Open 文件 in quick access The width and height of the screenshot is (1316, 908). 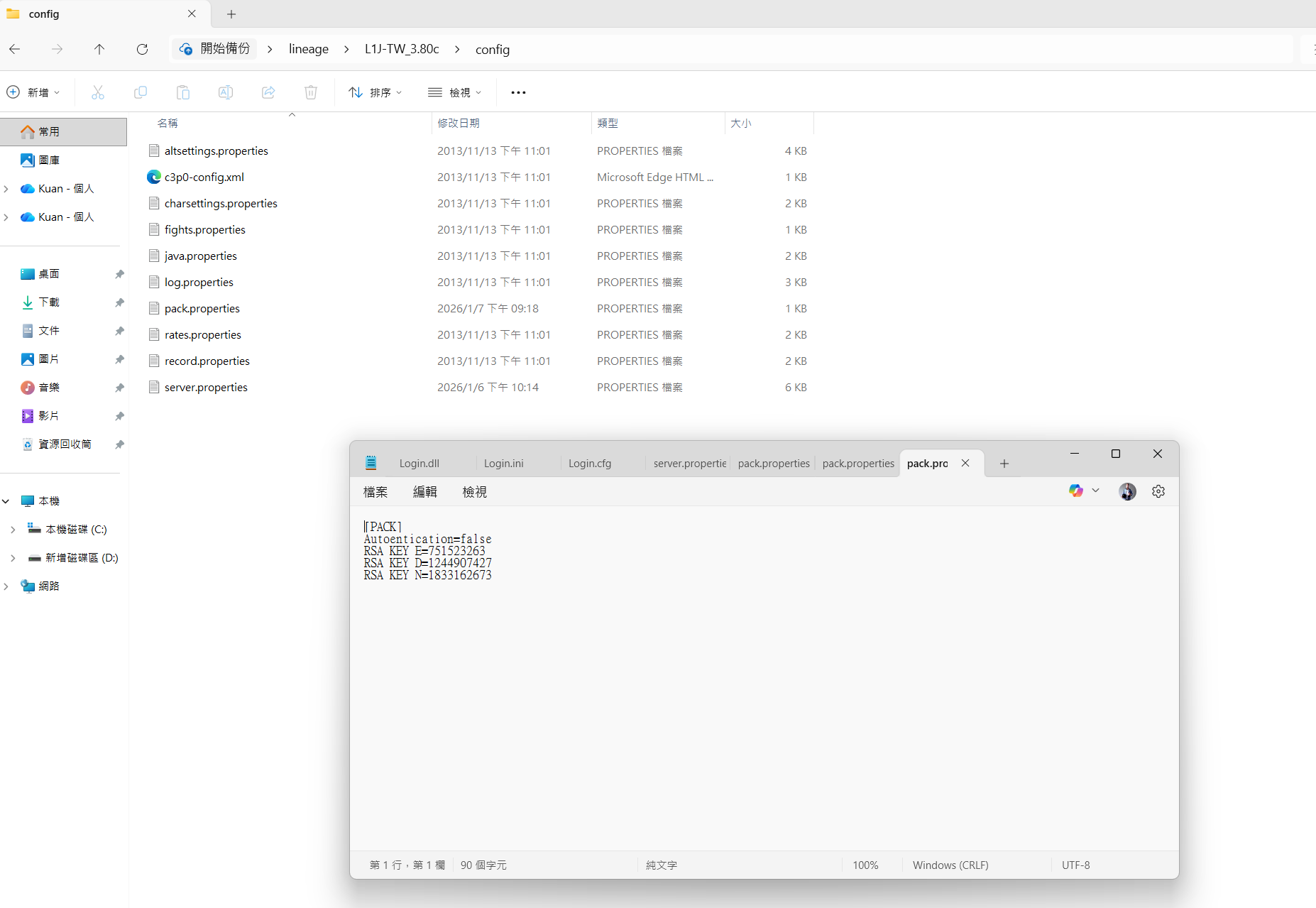48,331
